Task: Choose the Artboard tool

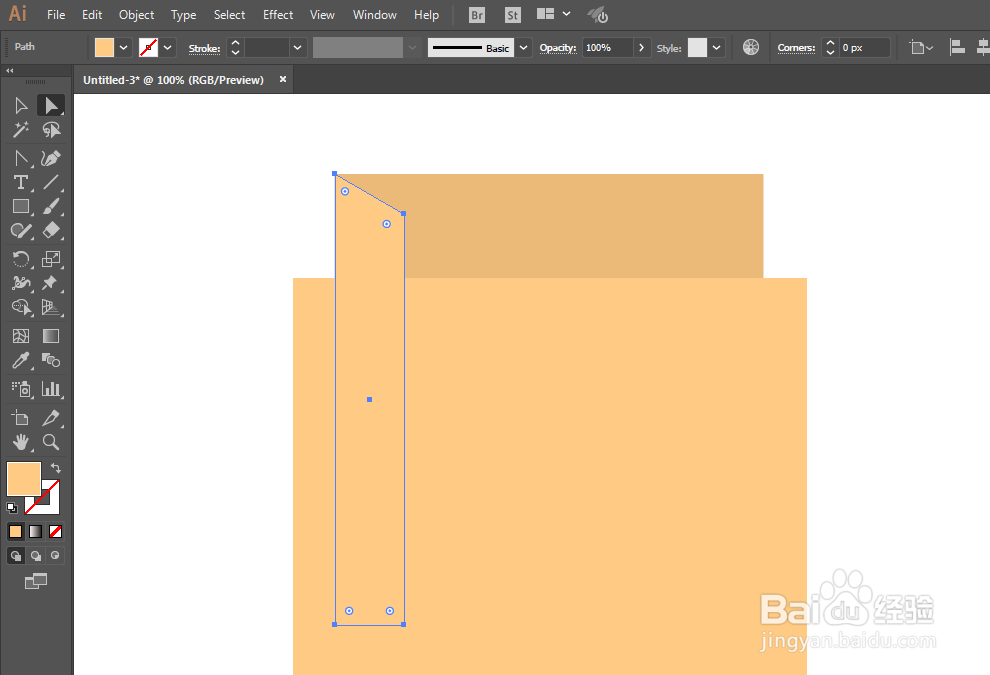Action: tap(21, 417)
